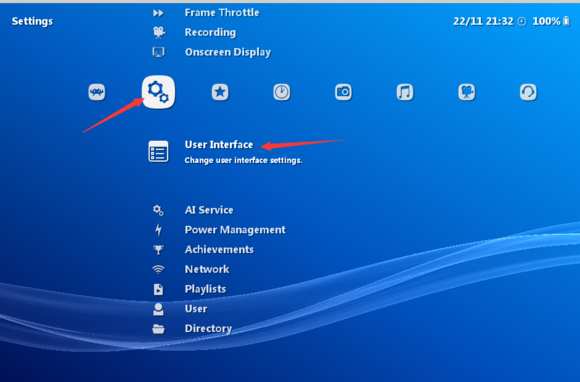Click the Onscreen Display monitor icon
The width and height of the screenshot is (580, 382).
click(158, 52)
